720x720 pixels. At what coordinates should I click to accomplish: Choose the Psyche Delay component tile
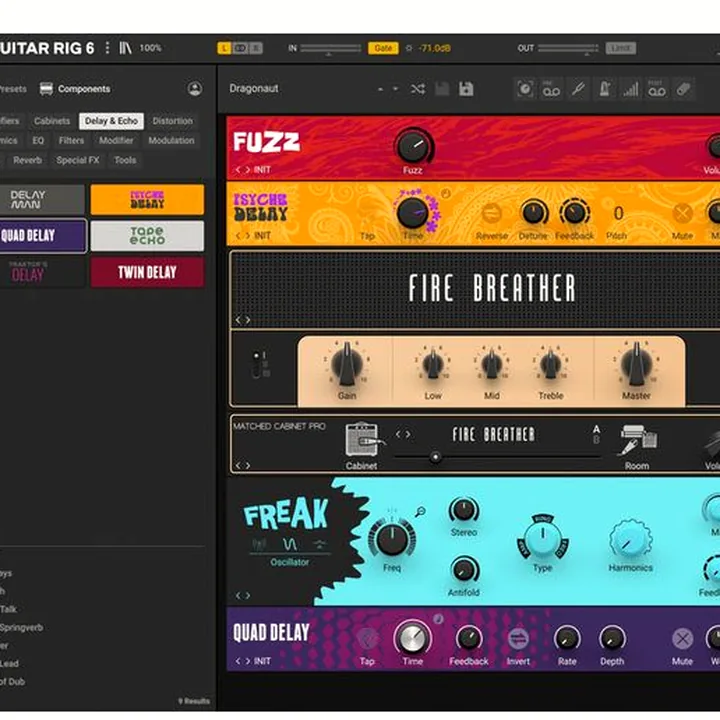[x=147, y=200]
